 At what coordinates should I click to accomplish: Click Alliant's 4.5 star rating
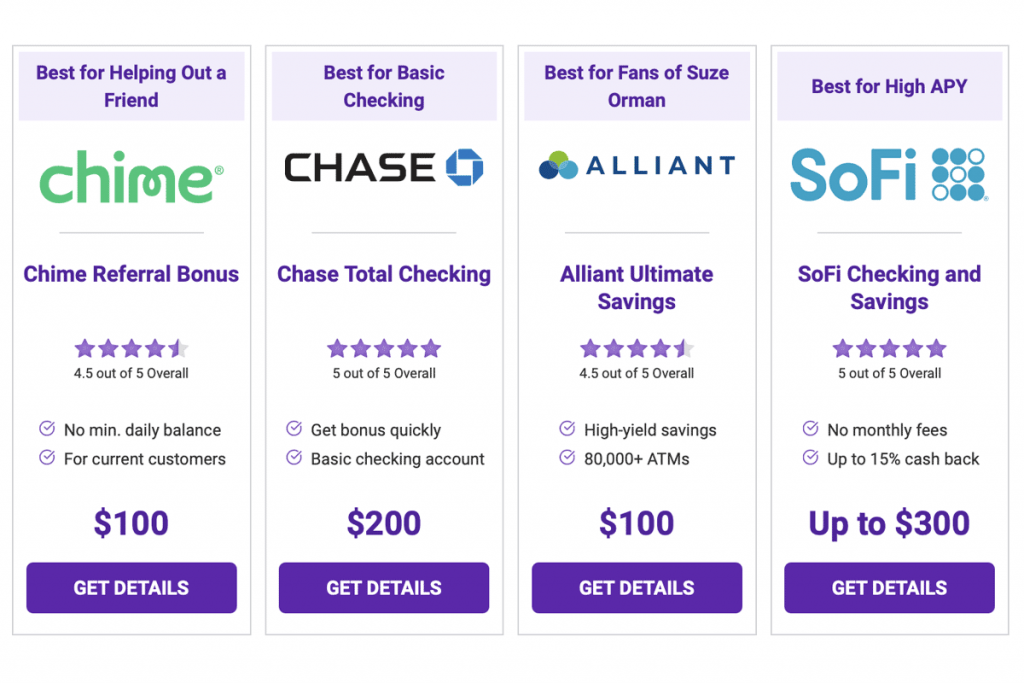pos(636,349)
